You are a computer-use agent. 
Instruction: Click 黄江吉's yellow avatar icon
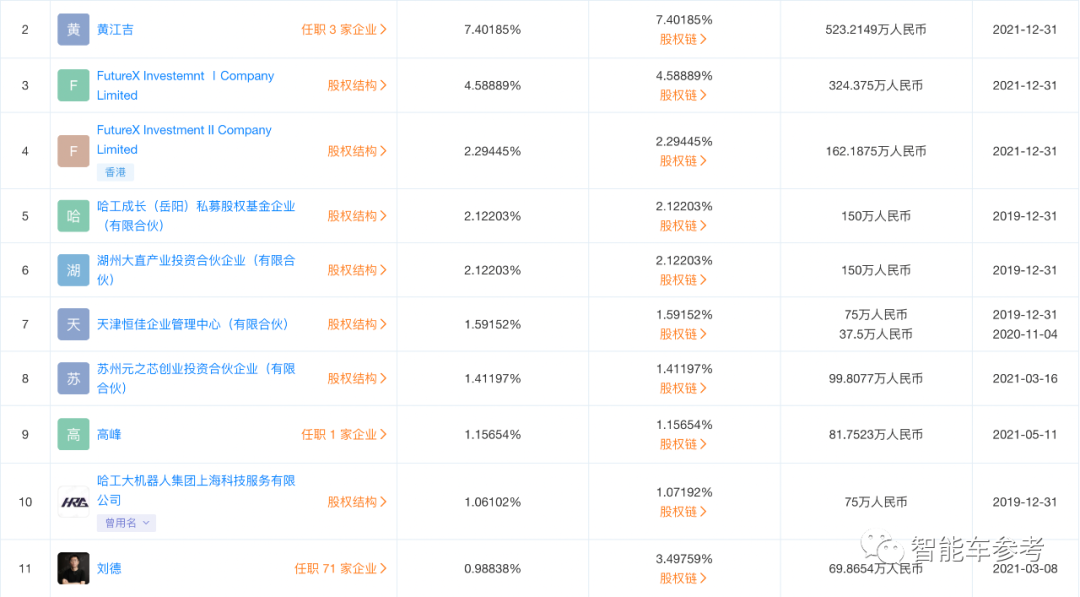[72, 29]
